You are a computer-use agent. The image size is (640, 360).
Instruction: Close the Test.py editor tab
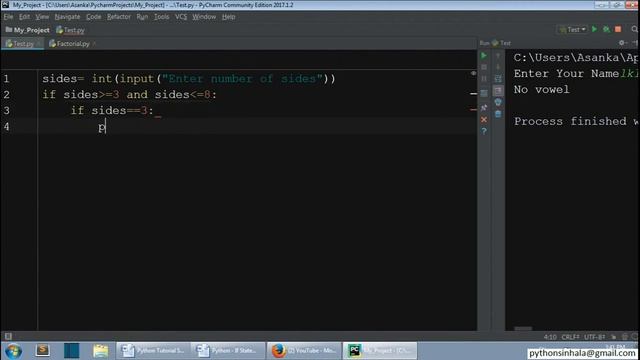(x=39, y=43)
